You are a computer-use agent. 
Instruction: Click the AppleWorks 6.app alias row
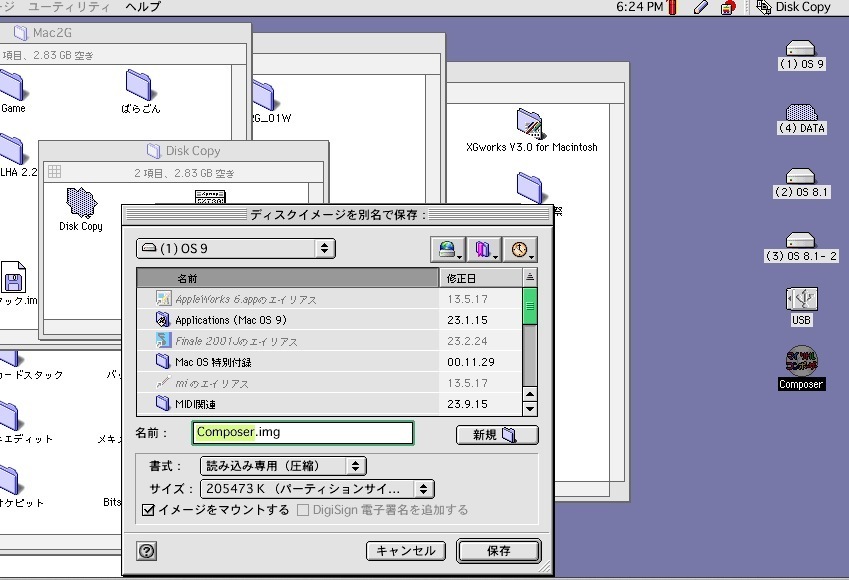(329, 299)
